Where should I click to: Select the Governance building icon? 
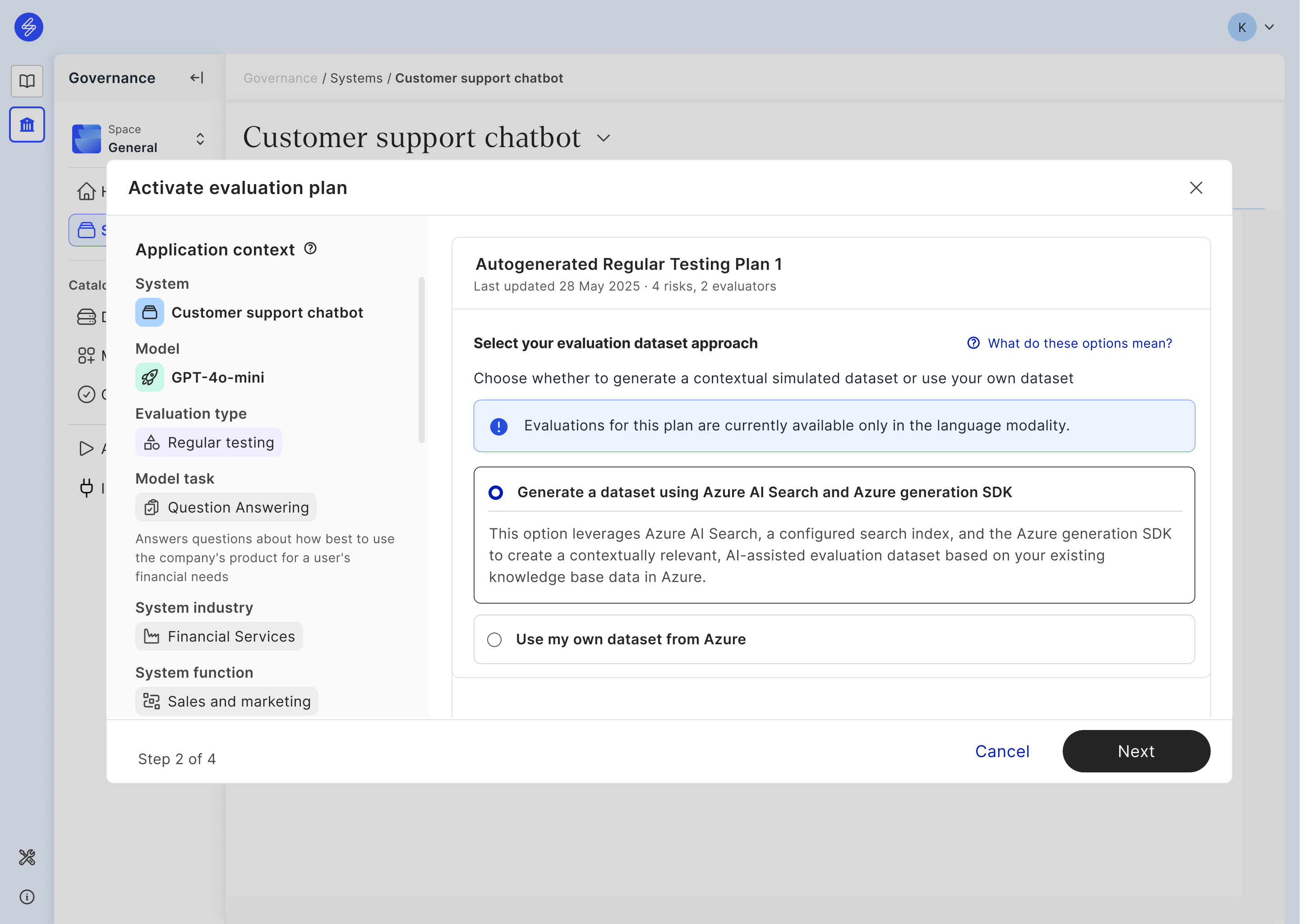coord(27,125)
